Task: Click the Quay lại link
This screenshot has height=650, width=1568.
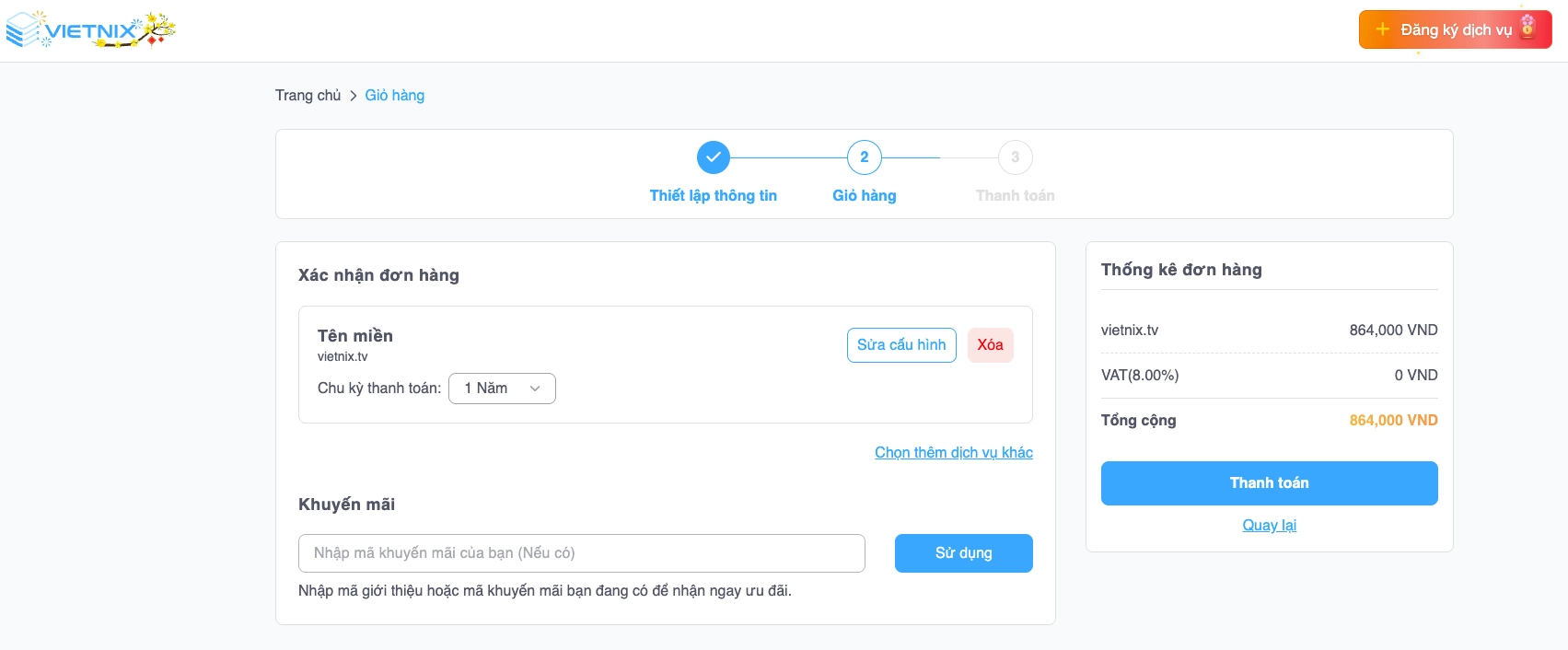Action: (x=1270, y=526)
